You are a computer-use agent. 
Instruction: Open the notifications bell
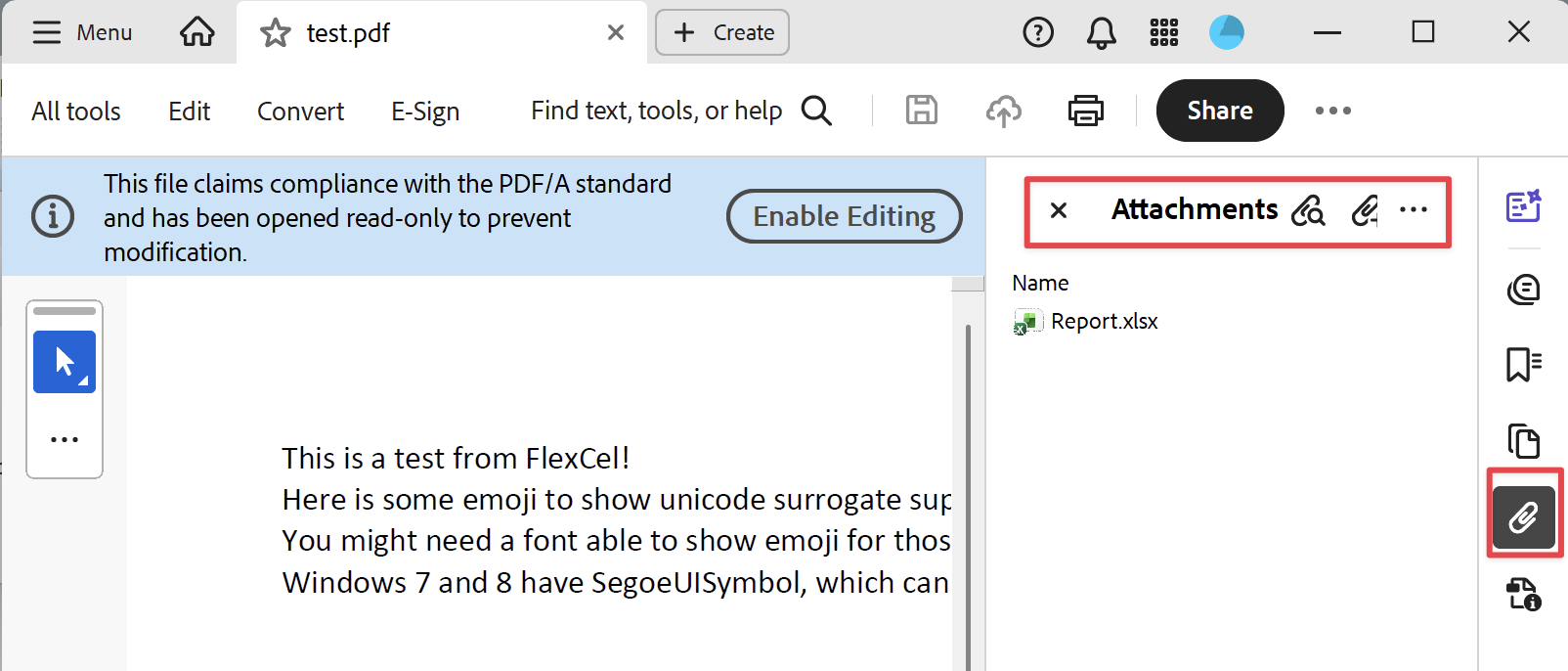(1101, 33)
